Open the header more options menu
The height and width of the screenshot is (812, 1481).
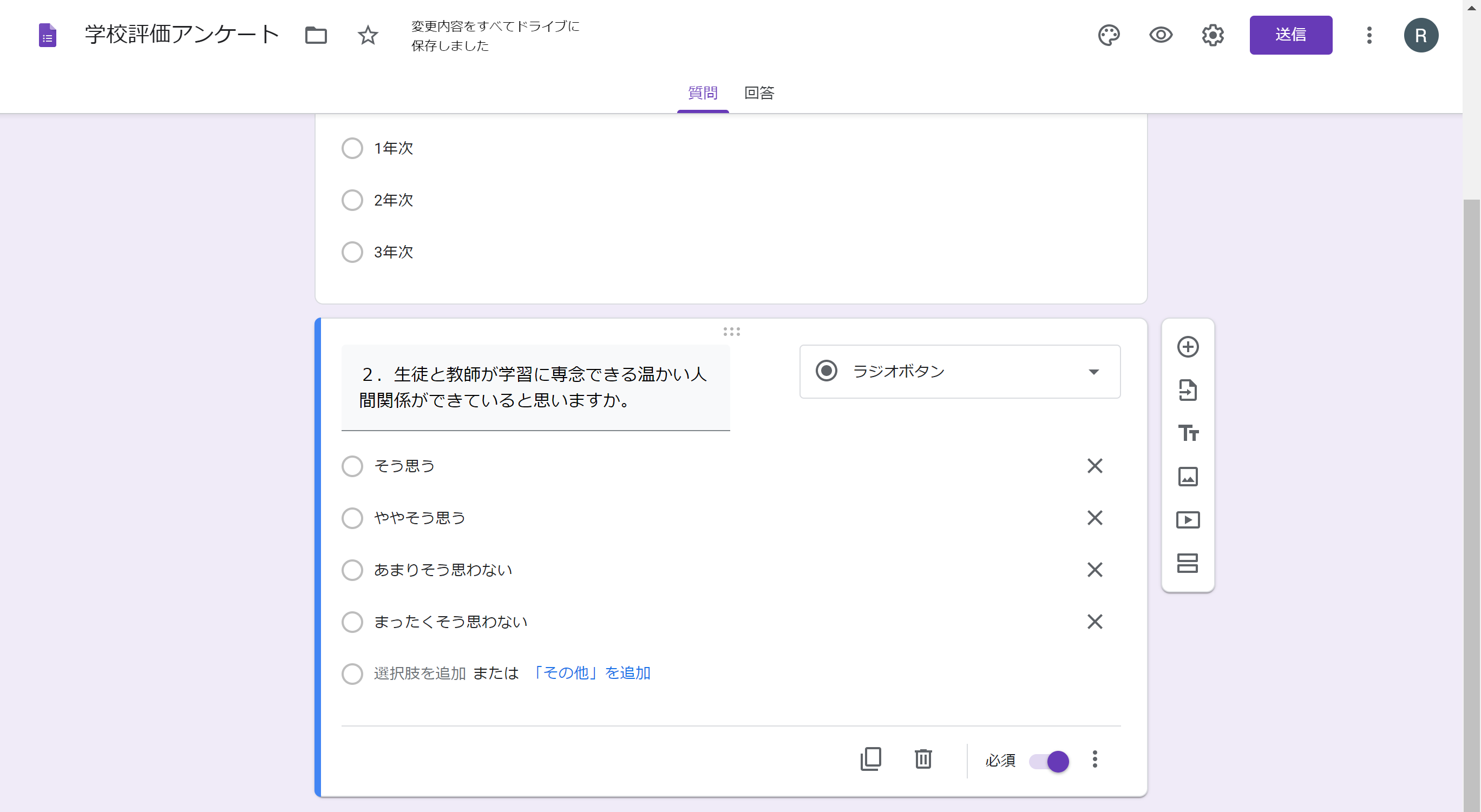point(1369,36)
